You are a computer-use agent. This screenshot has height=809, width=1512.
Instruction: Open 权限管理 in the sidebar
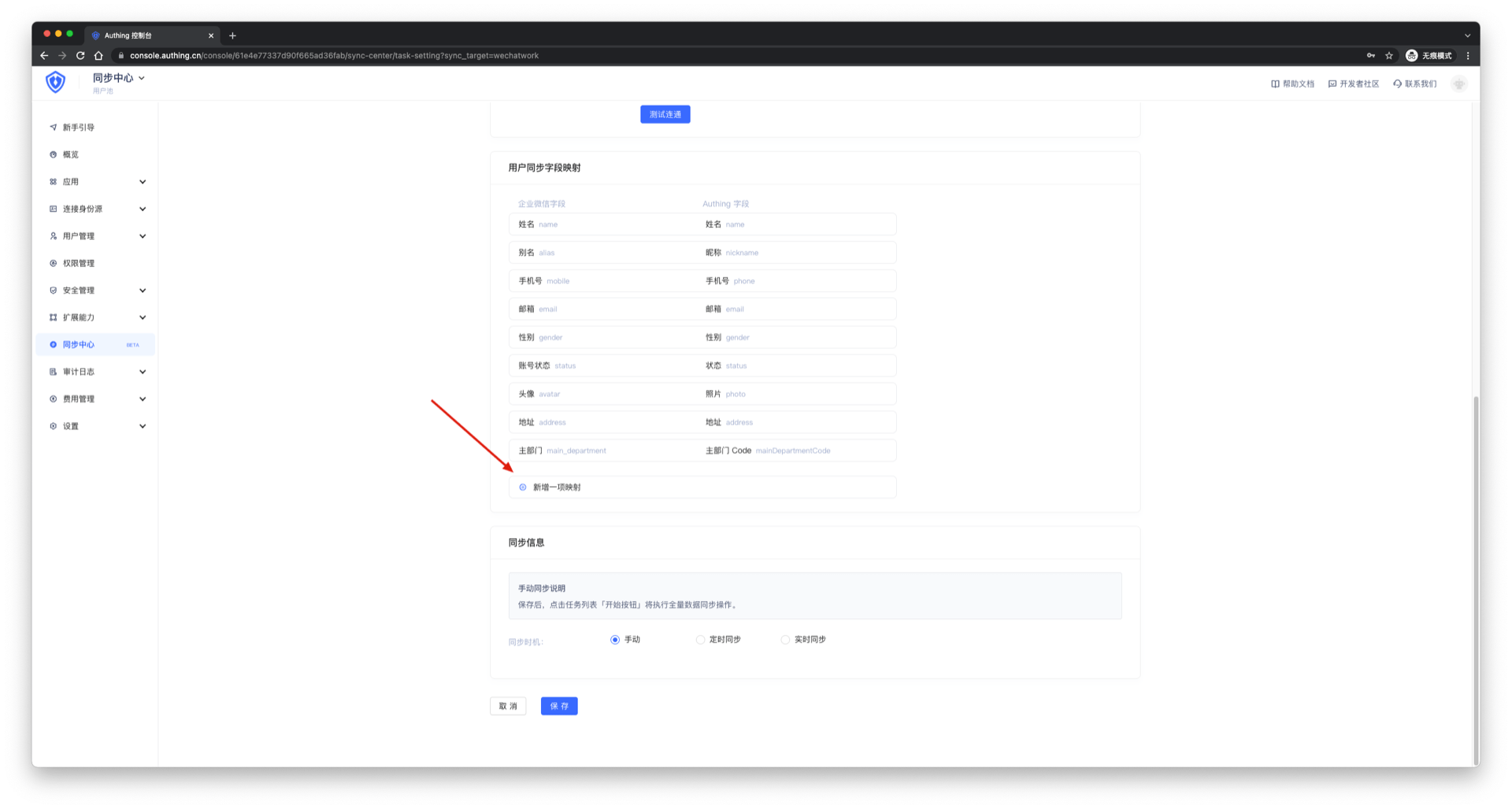(79, 263)
